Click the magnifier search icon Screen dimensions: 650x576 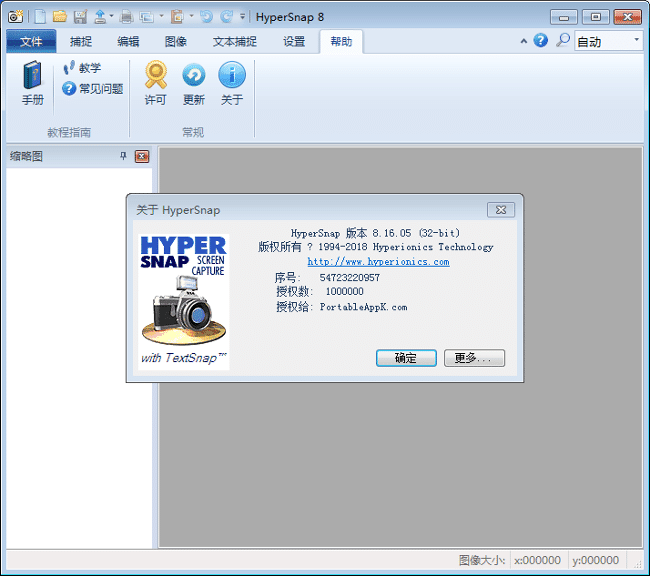point(563,41)
